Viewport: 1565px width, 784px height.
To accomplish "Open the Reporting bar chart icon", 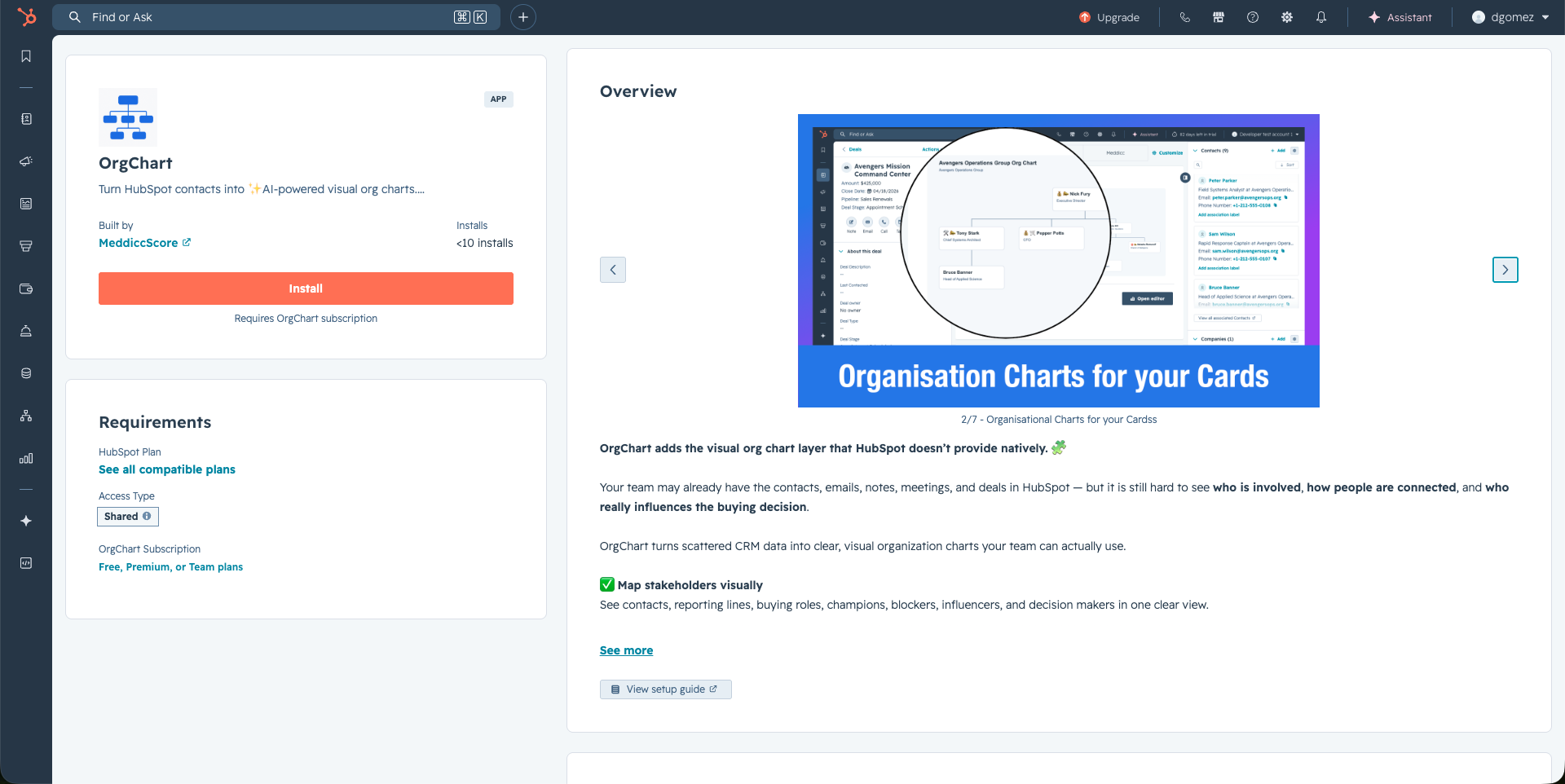I will coord(26,458).
